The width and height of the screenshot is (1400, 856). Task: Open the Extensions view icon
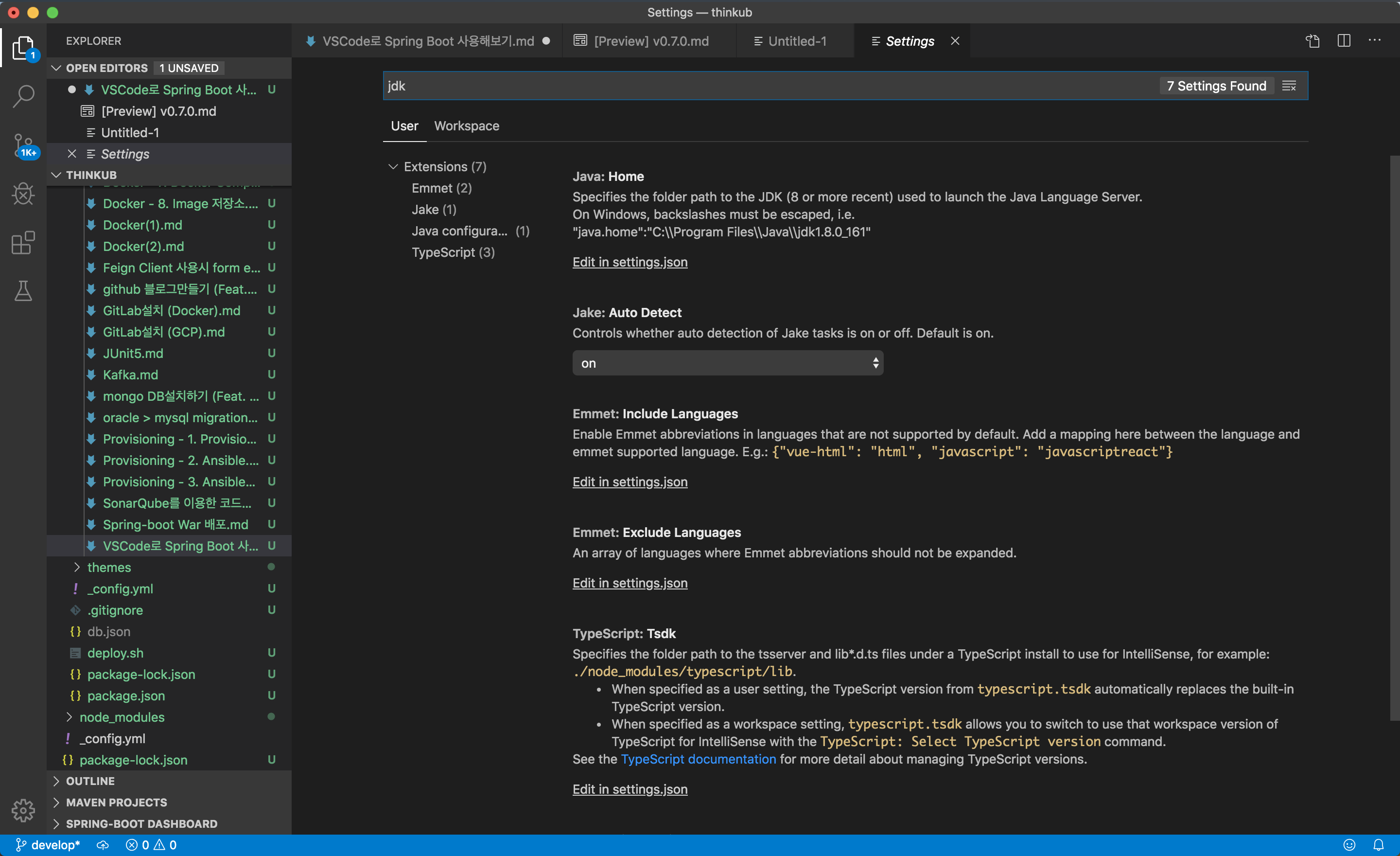[x=23, y=243]
